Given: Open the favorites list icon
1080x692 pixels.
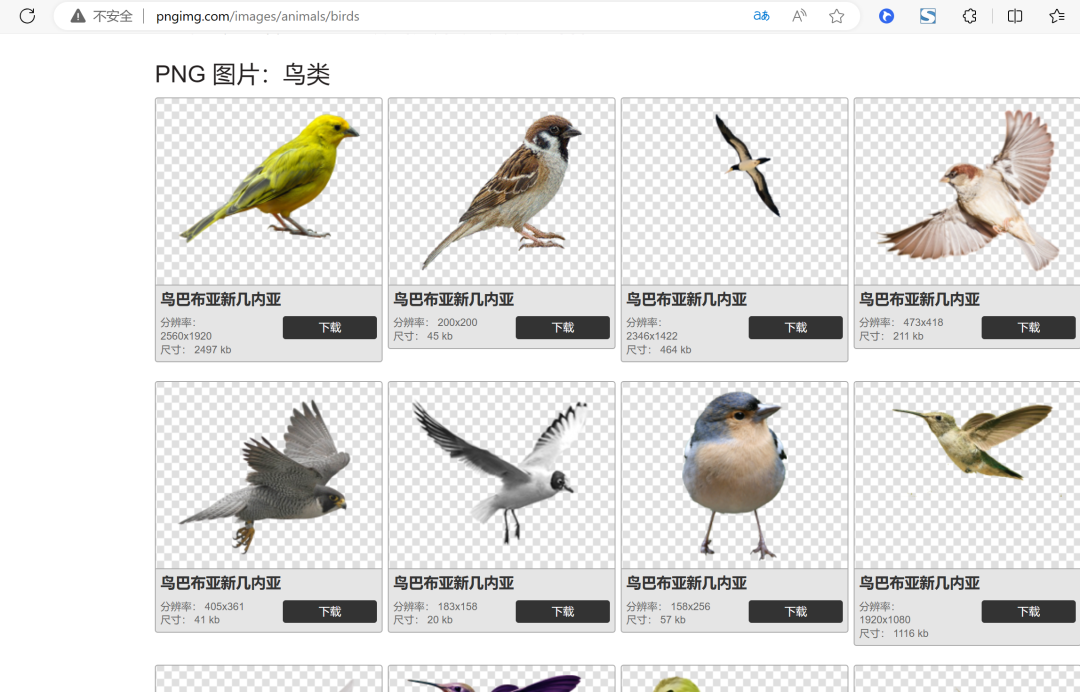Looking at the screenshot, I should click(1057, 16).
